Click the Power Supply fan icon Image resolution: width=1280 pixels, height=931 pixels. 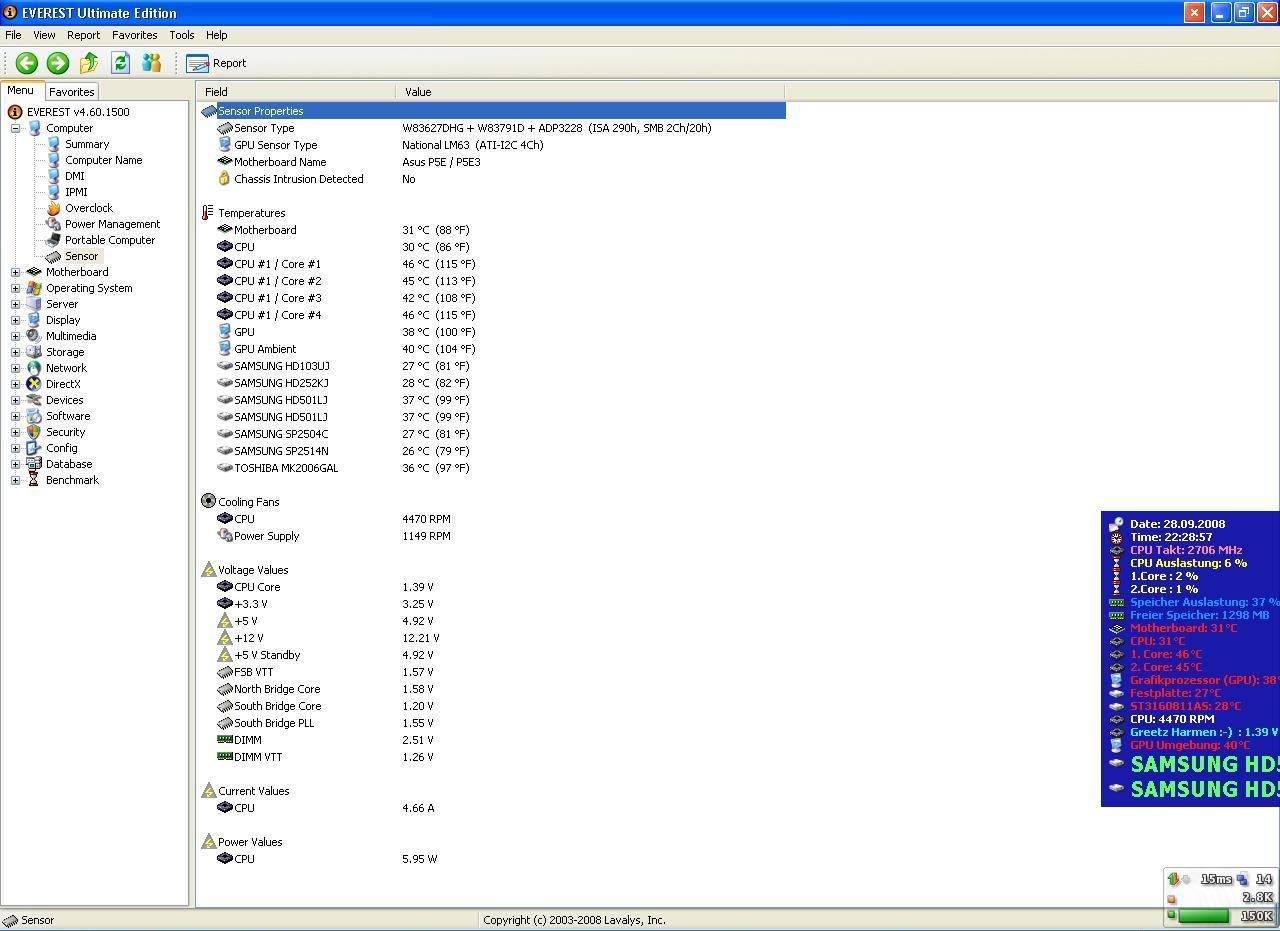click(x=224, y=536)
